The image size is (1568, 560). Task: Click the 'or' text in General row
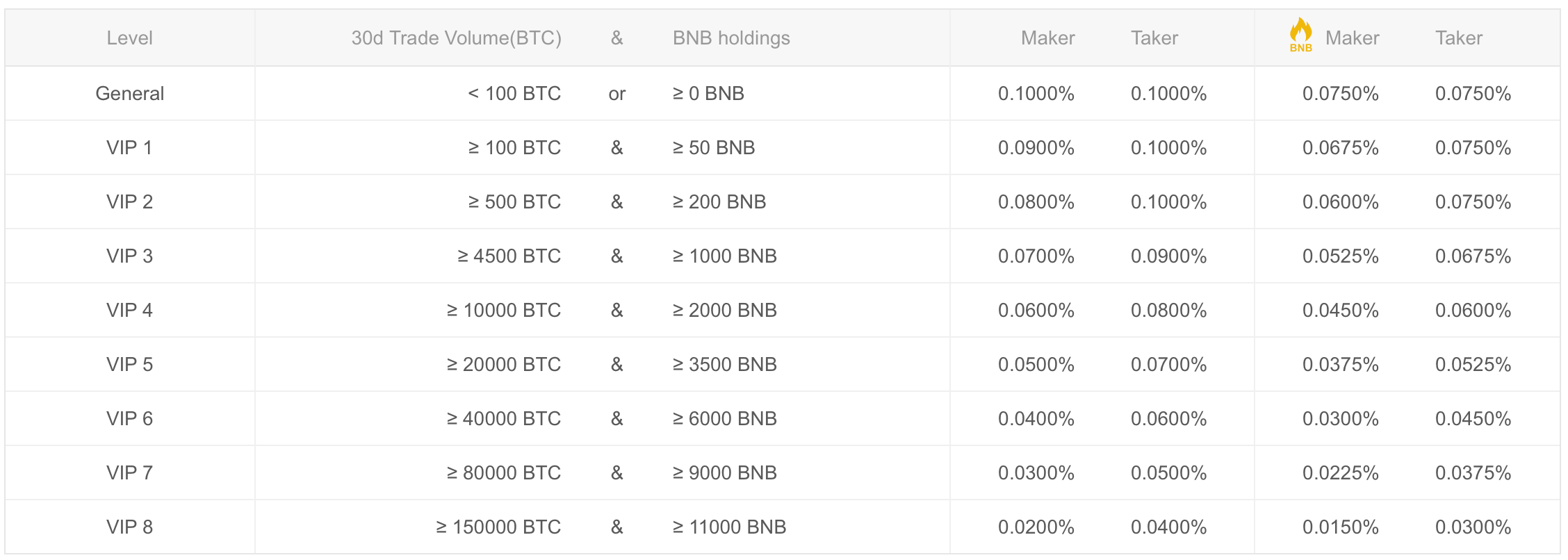coord(617,94)
